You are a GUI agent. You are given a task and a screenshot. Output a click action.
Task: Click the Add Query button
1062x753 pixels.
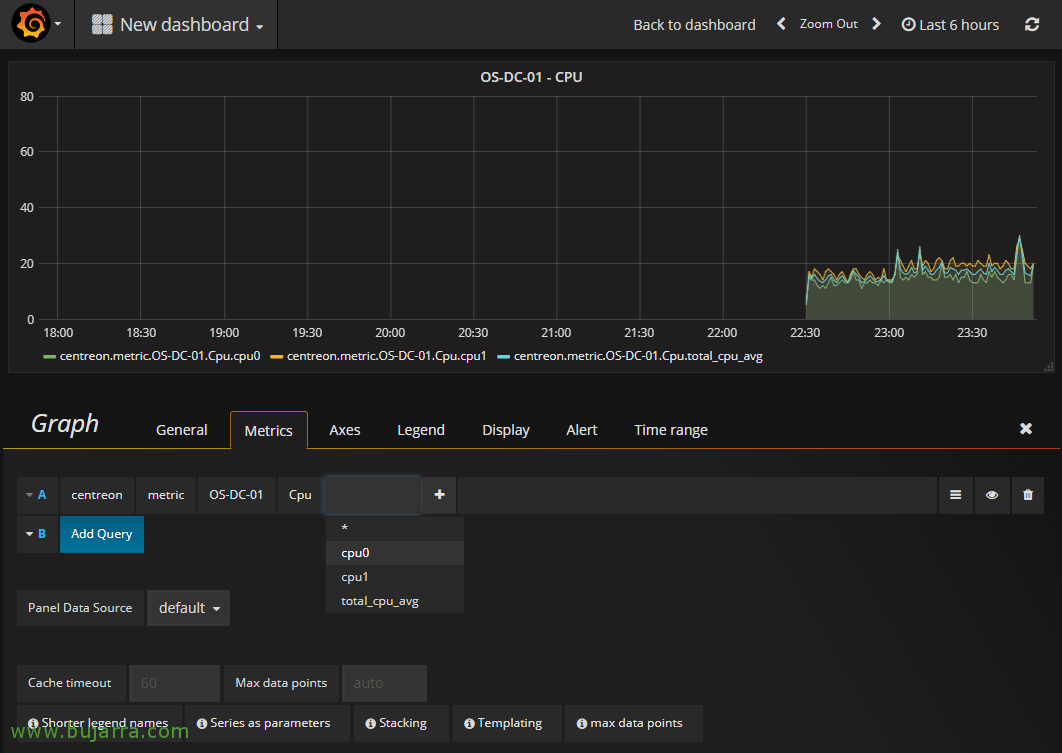point(102,534)
